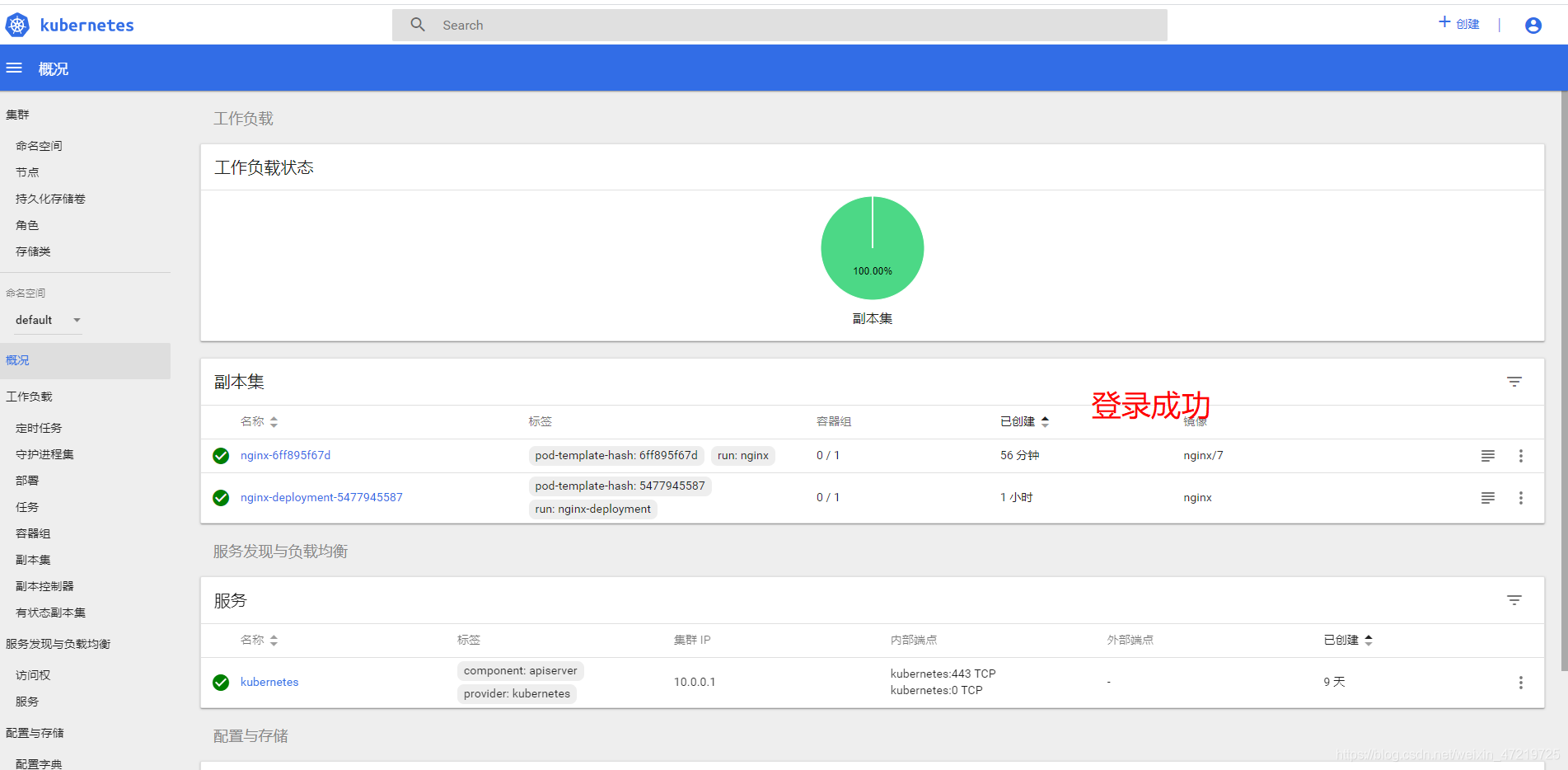Viewport: 1568px width, 770px height.
Task: Click label chip component: apiserver
Action: click(x=521, y=670)
